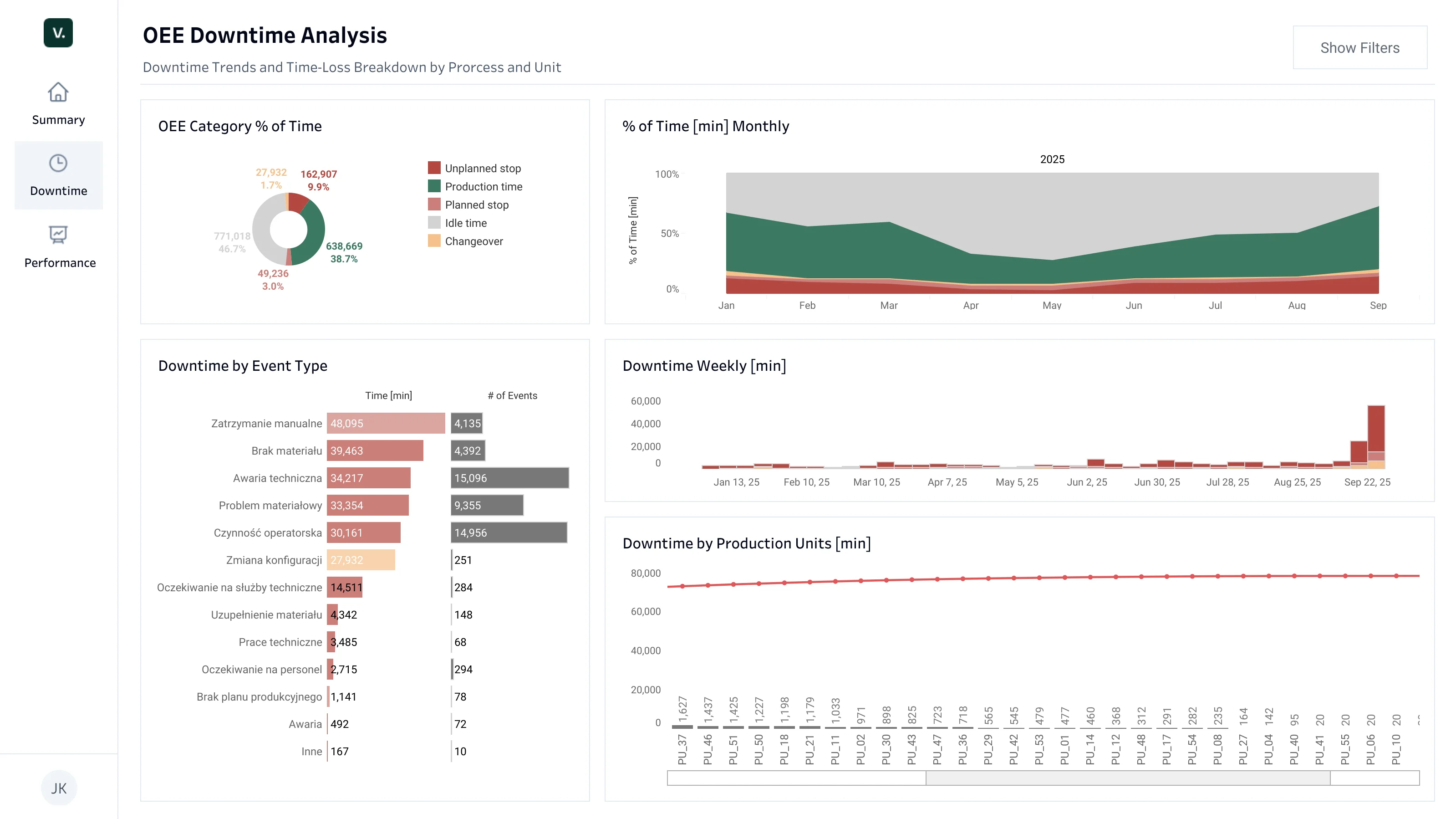Select the Downtime clock icon
The width and height of the screenshot is (1456, 819).
(x=58, y=163)
